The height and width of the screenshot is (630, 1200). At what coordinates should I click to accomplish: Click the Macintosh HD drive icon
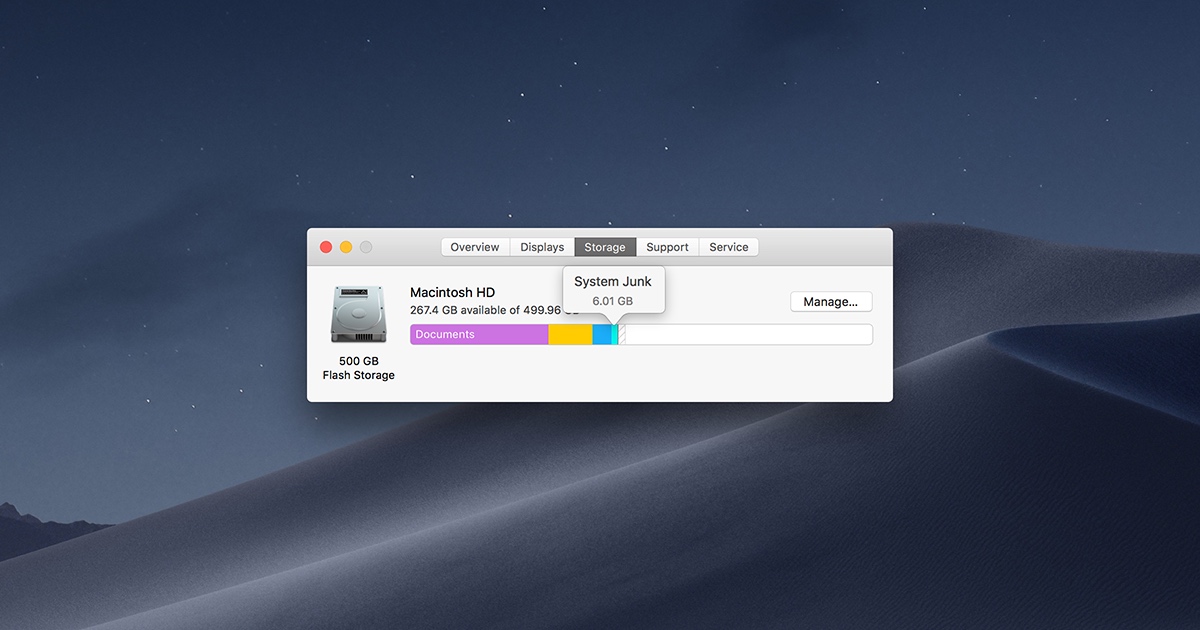pyautogui.click(x=357, y=313)
